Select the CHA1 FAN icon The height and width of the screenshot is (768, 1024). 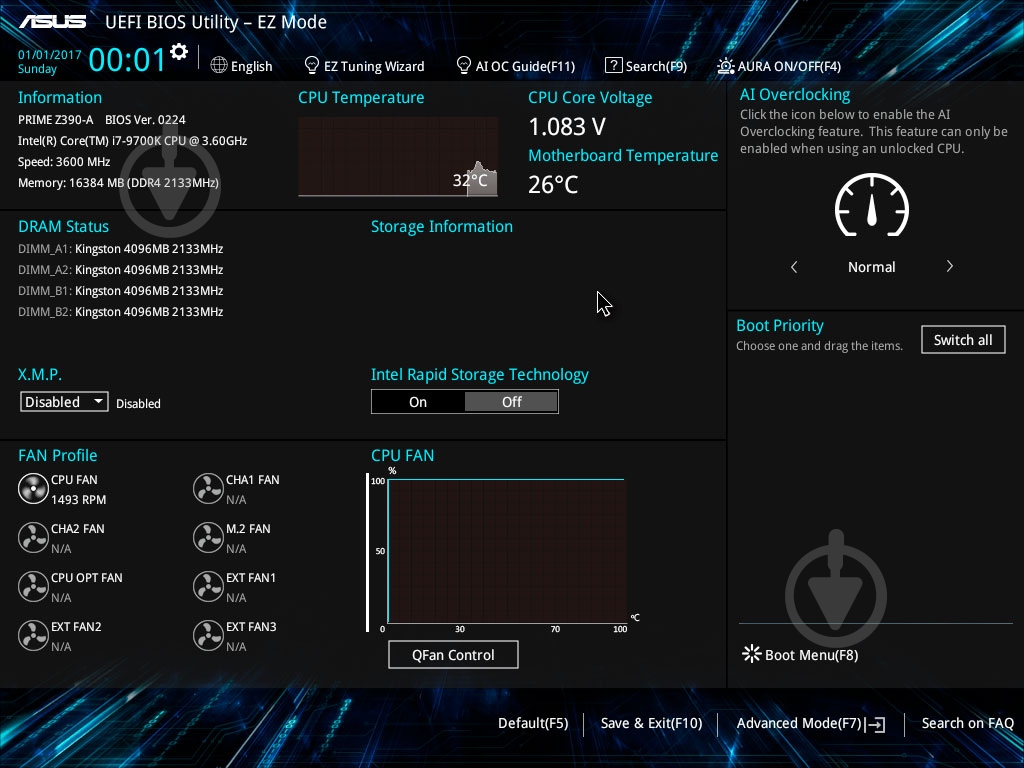click(x=208, y=488)
